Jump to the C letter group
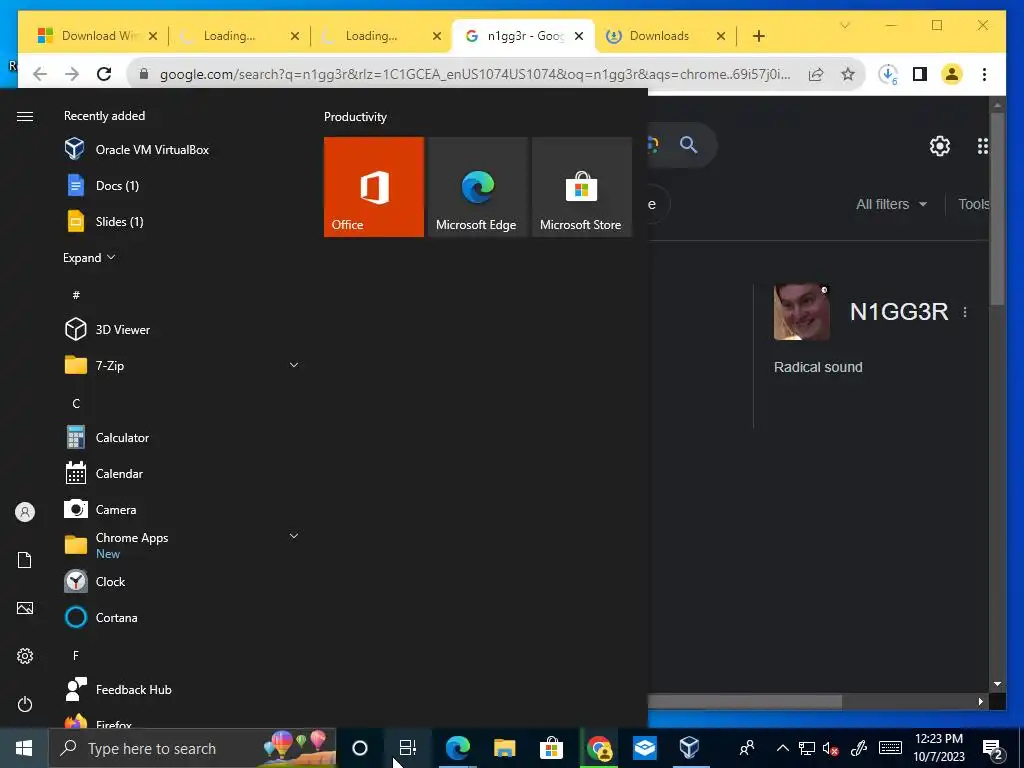Image resolution: width=1024 pixels, height=768 pixels. (x=76, y=403)
